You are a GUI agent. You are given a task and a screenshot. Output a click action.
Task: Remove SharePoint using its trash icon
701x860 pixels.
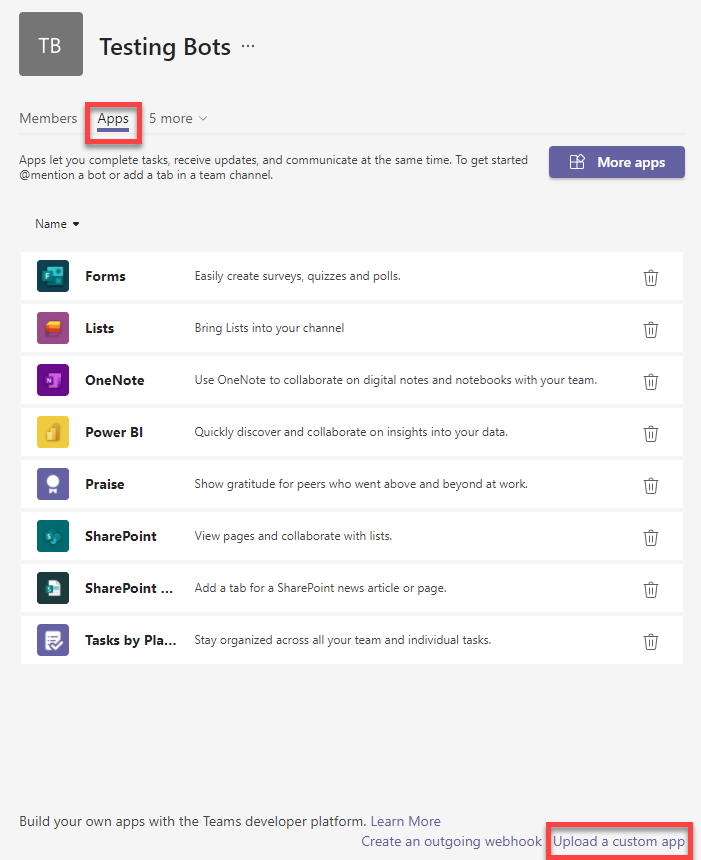coord(651,538)
